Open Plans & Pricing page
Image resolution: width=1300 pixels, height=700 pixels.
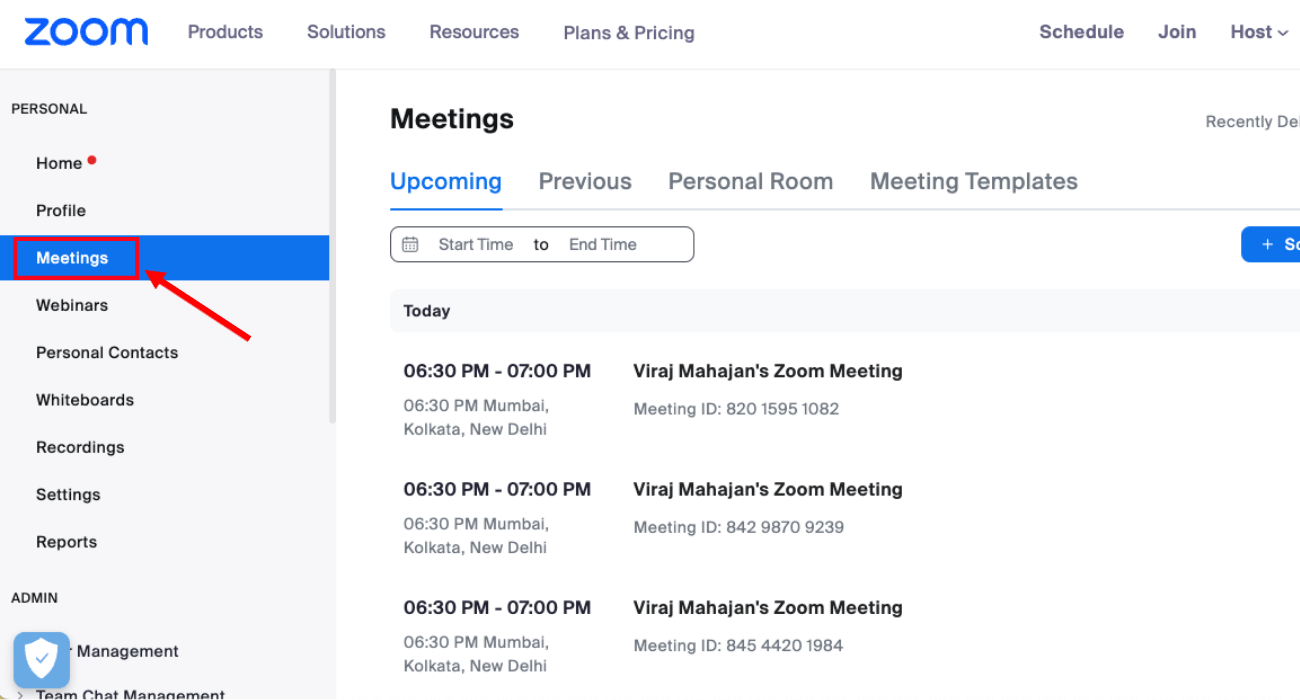[629, 33]
